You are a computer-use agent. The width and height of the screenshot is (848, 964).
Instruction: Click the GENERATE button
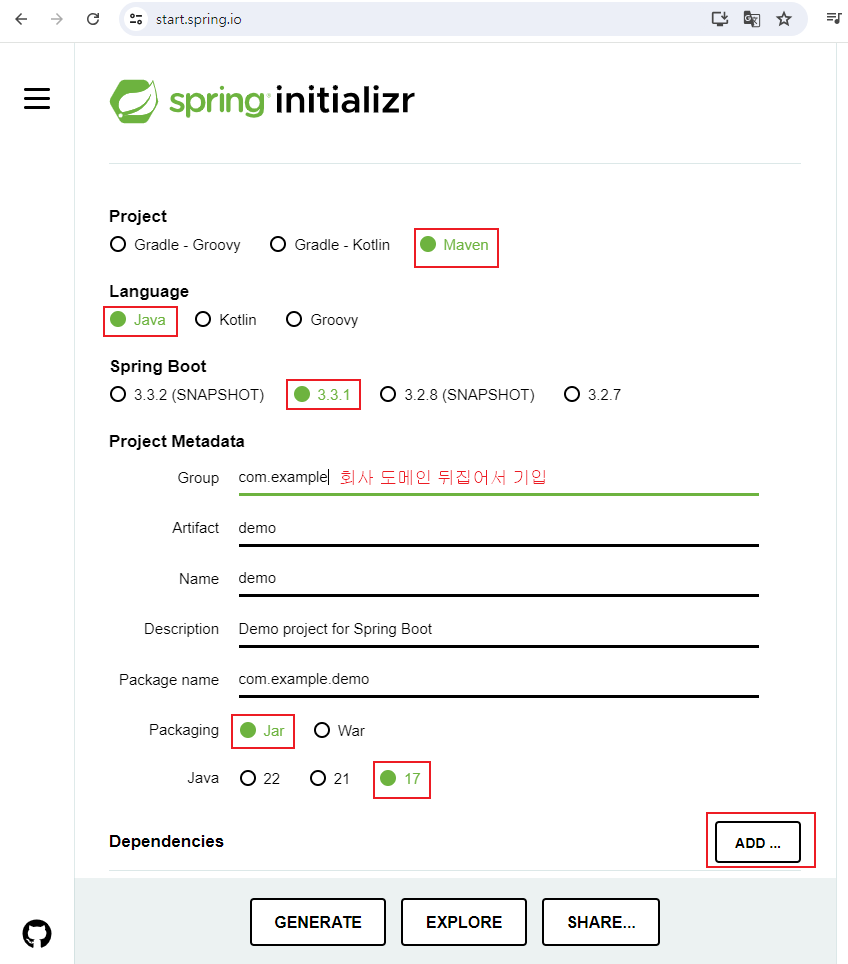pos(318,922)
